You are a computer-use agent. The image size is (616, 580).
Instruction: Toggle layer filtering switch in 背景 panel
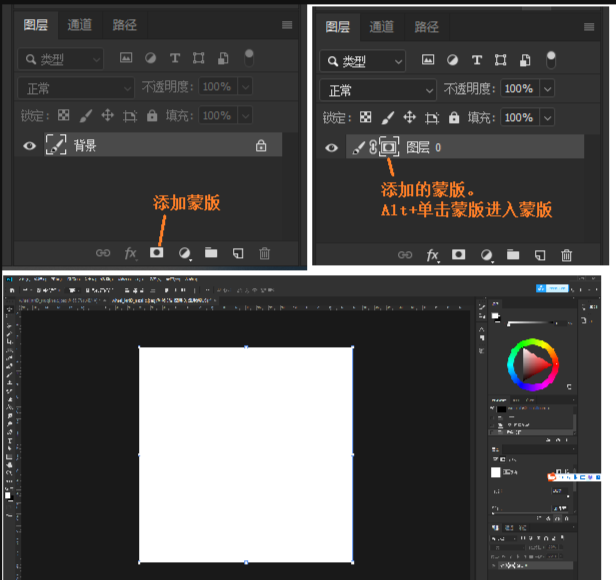tap(249, 58)
